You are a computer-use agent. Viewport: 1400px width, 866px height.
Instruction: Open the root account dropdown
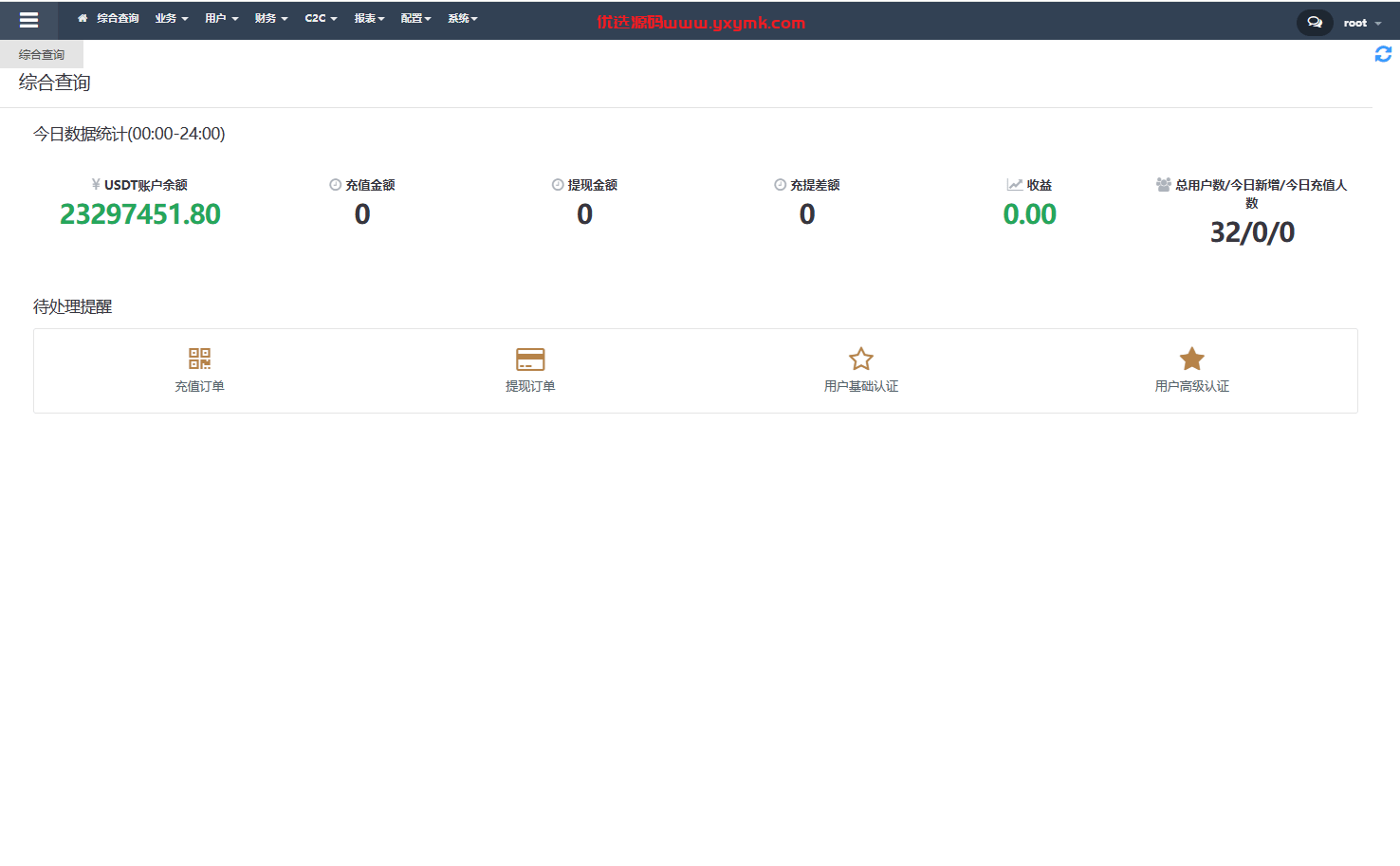click(x=1362, y=23)
